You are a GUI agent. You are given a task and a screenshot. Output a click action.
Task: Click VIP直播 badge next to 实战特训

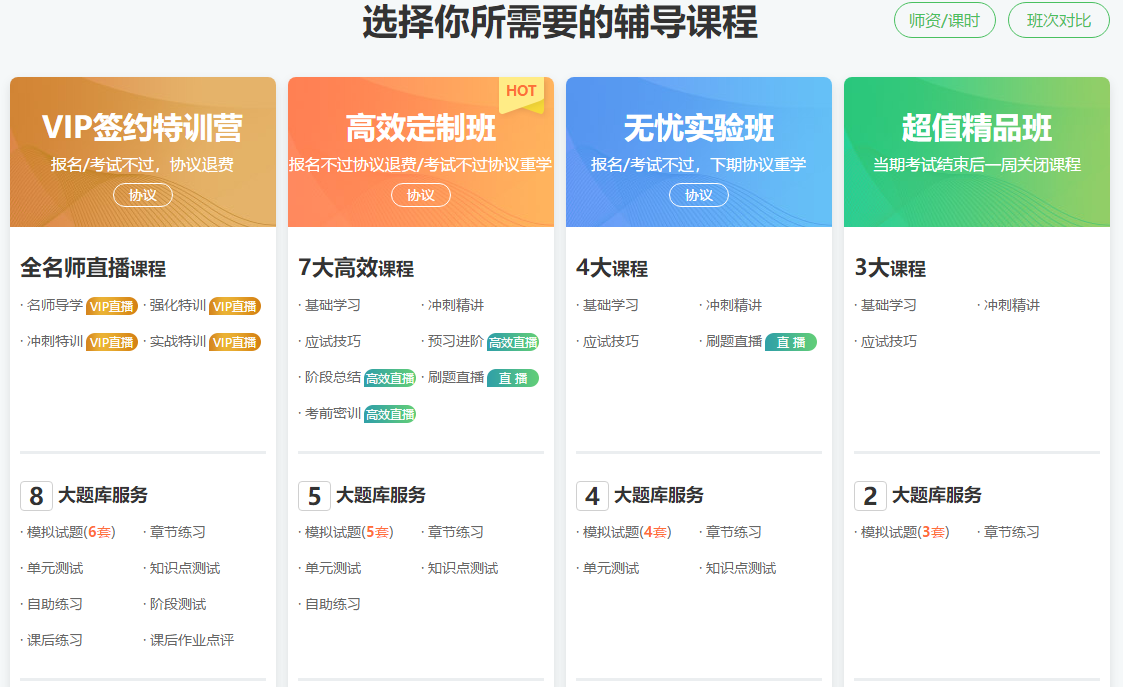[235, 342]
